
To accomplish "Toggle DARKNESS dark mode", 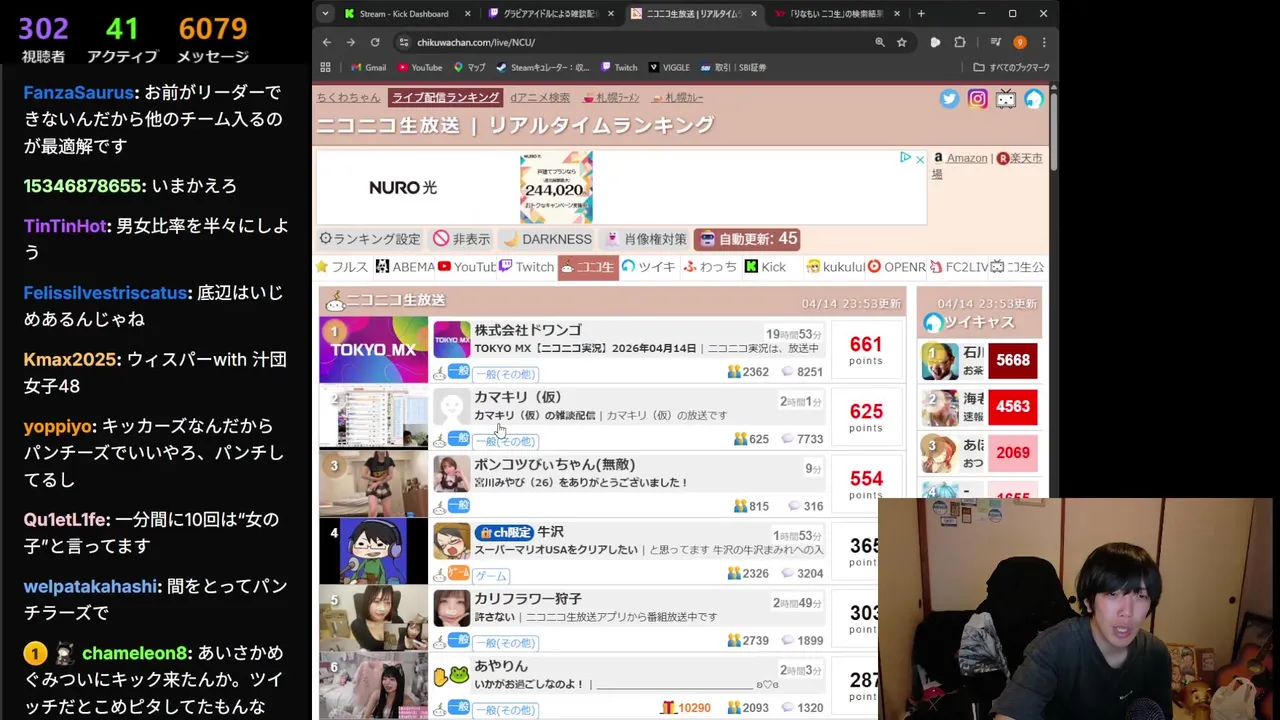I will tap(547, 239).
